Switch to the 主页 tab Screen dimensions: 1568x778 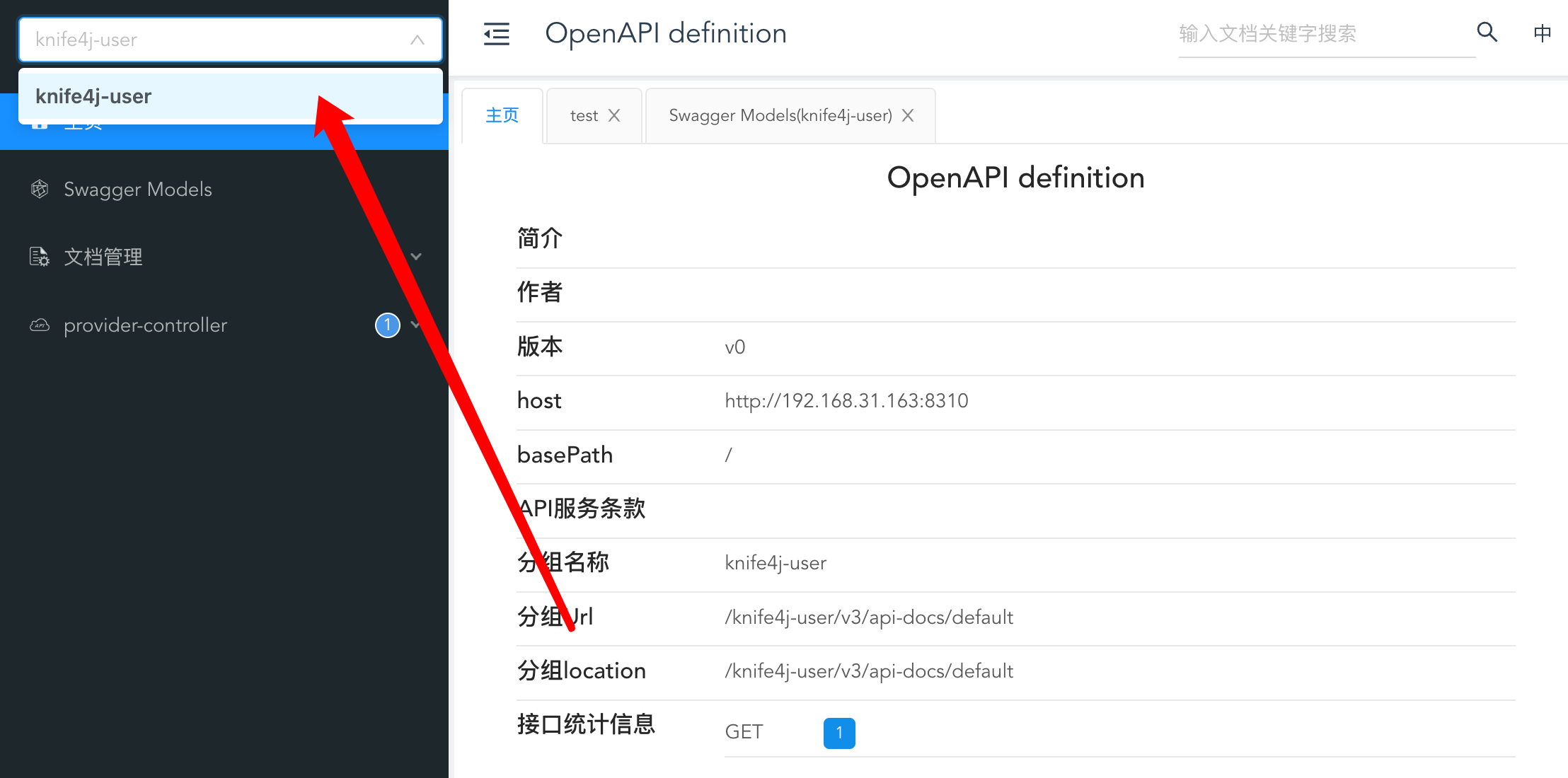click(502, 115)
